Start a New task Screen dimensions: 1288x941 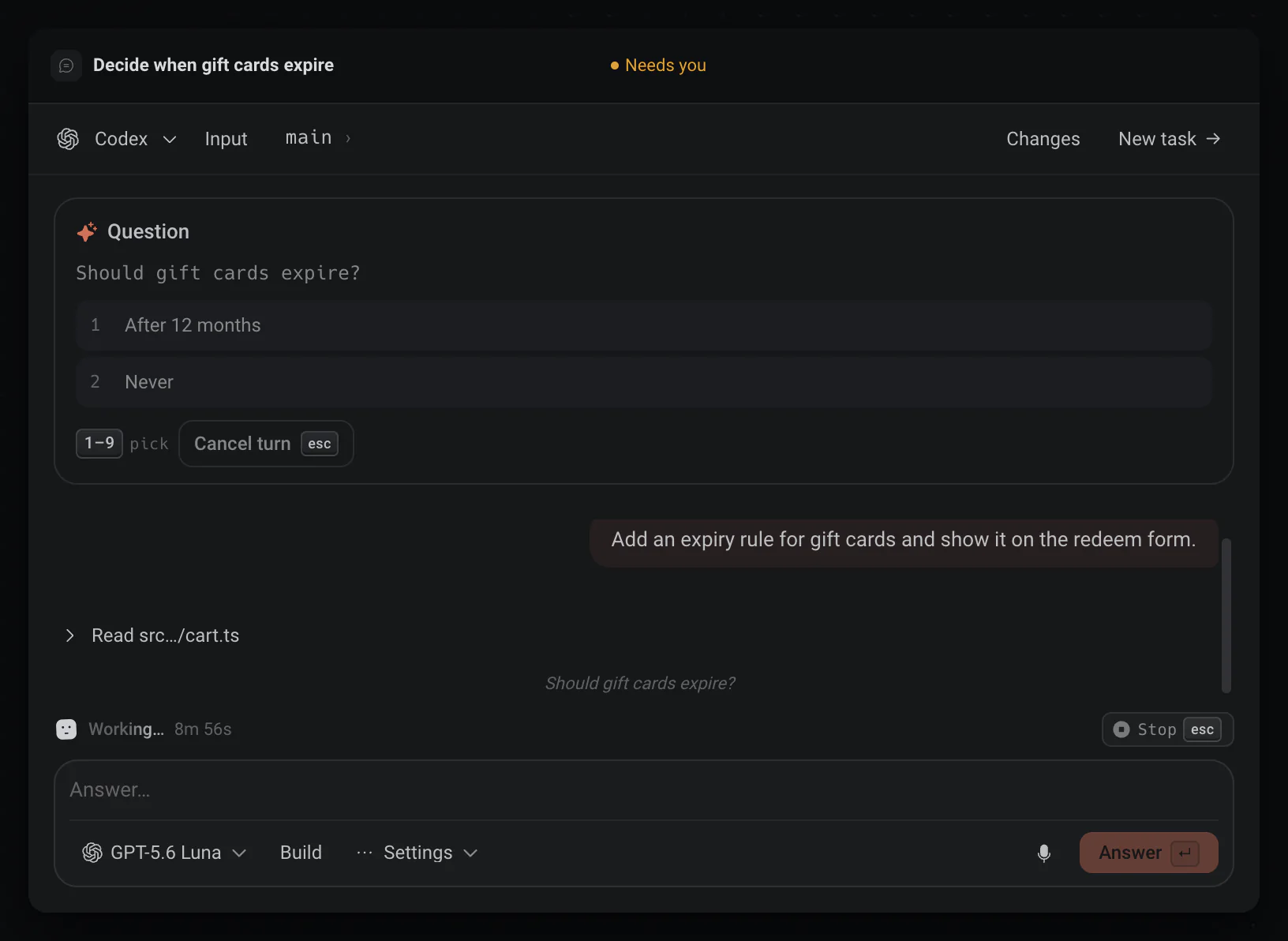click(1170, 139)
